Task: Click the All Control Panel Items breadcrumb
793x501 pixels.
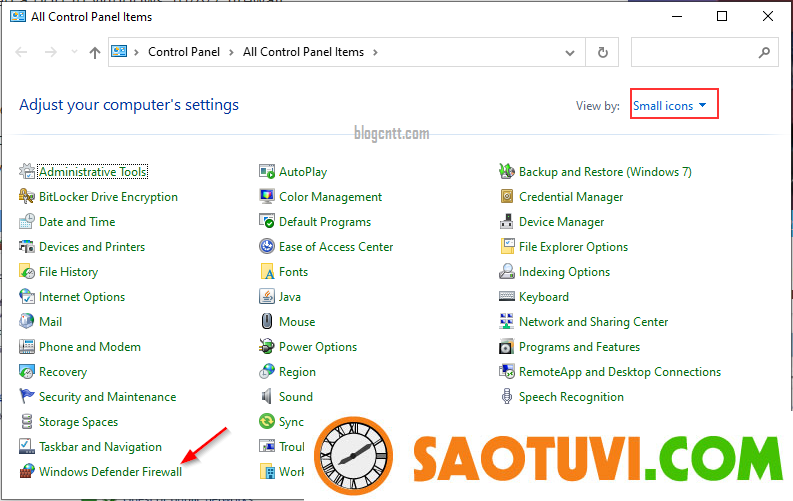Action: [303, 52]
